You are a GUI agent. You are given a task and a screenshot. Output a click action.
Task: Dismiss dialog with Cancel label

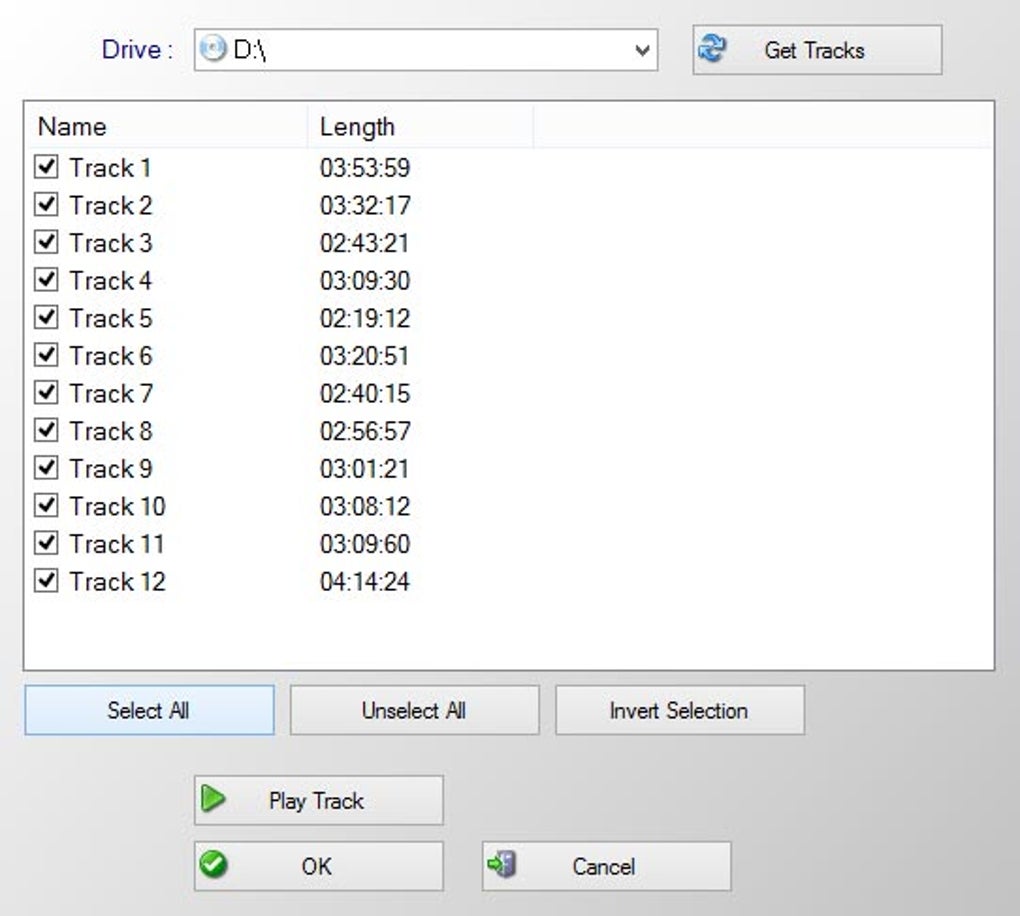(604, 867)
